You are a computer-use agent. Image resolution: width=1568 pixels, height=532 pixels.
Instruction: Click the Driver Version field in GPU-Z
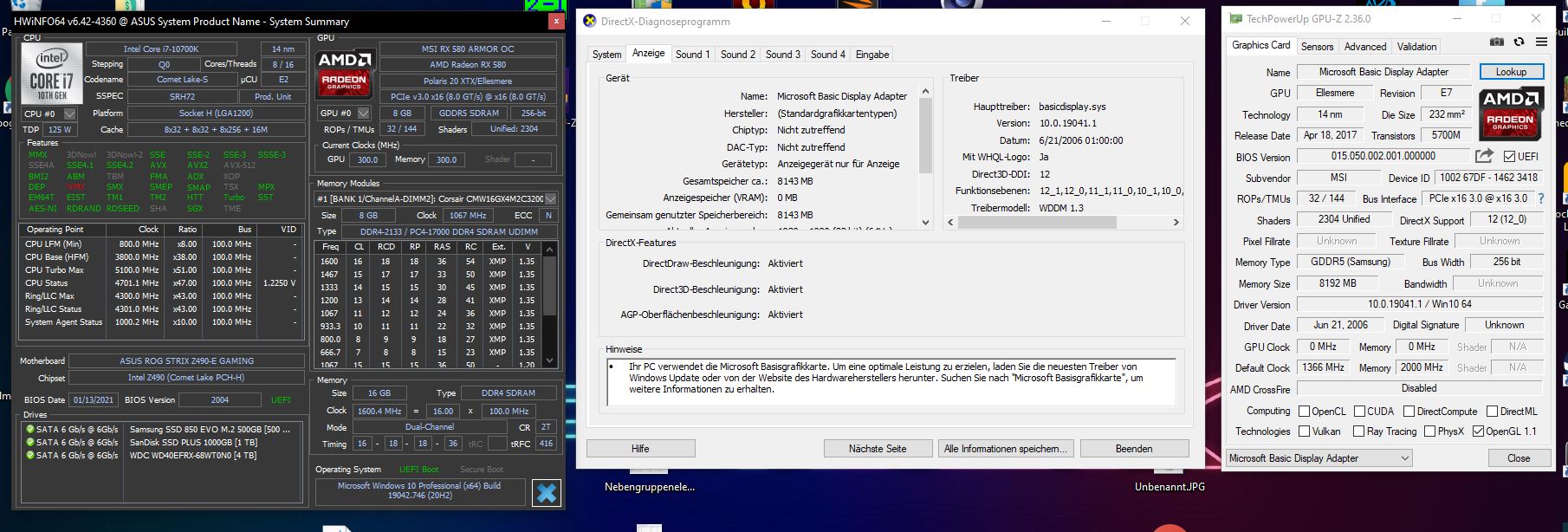point(1419,304)
